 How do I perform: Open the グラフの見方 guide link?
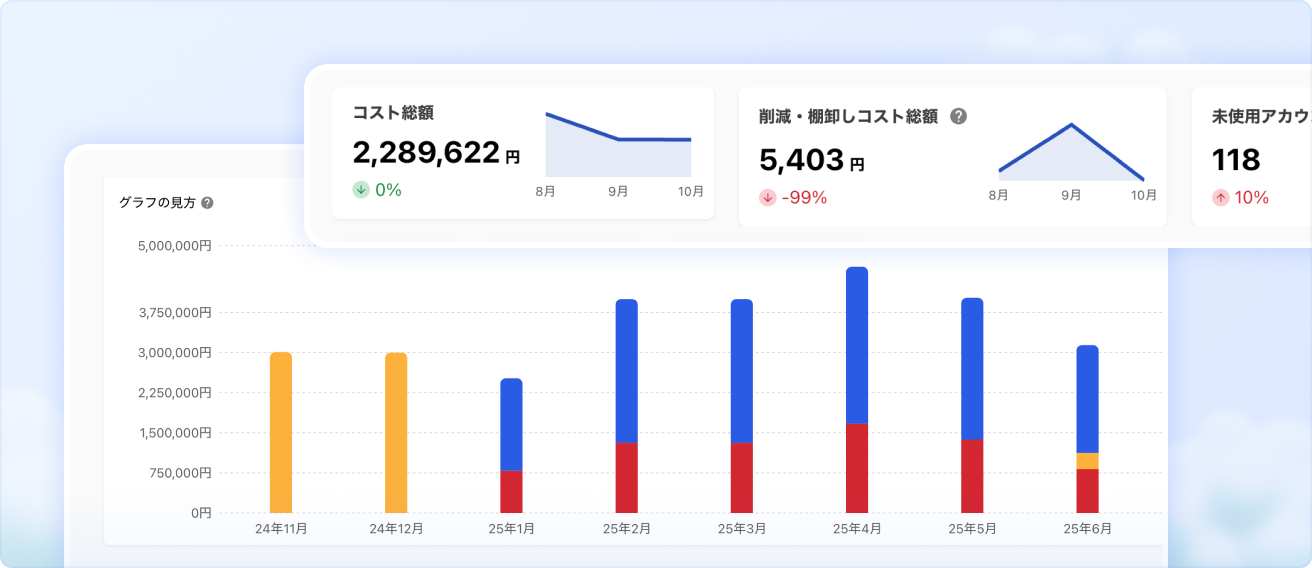coord(157,203)
